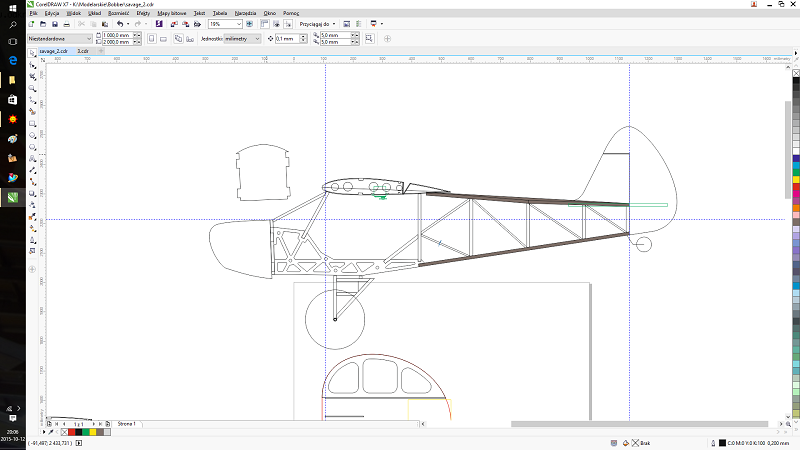
Task: Click the Print icon in toolbar
Action: coord(66,24)
